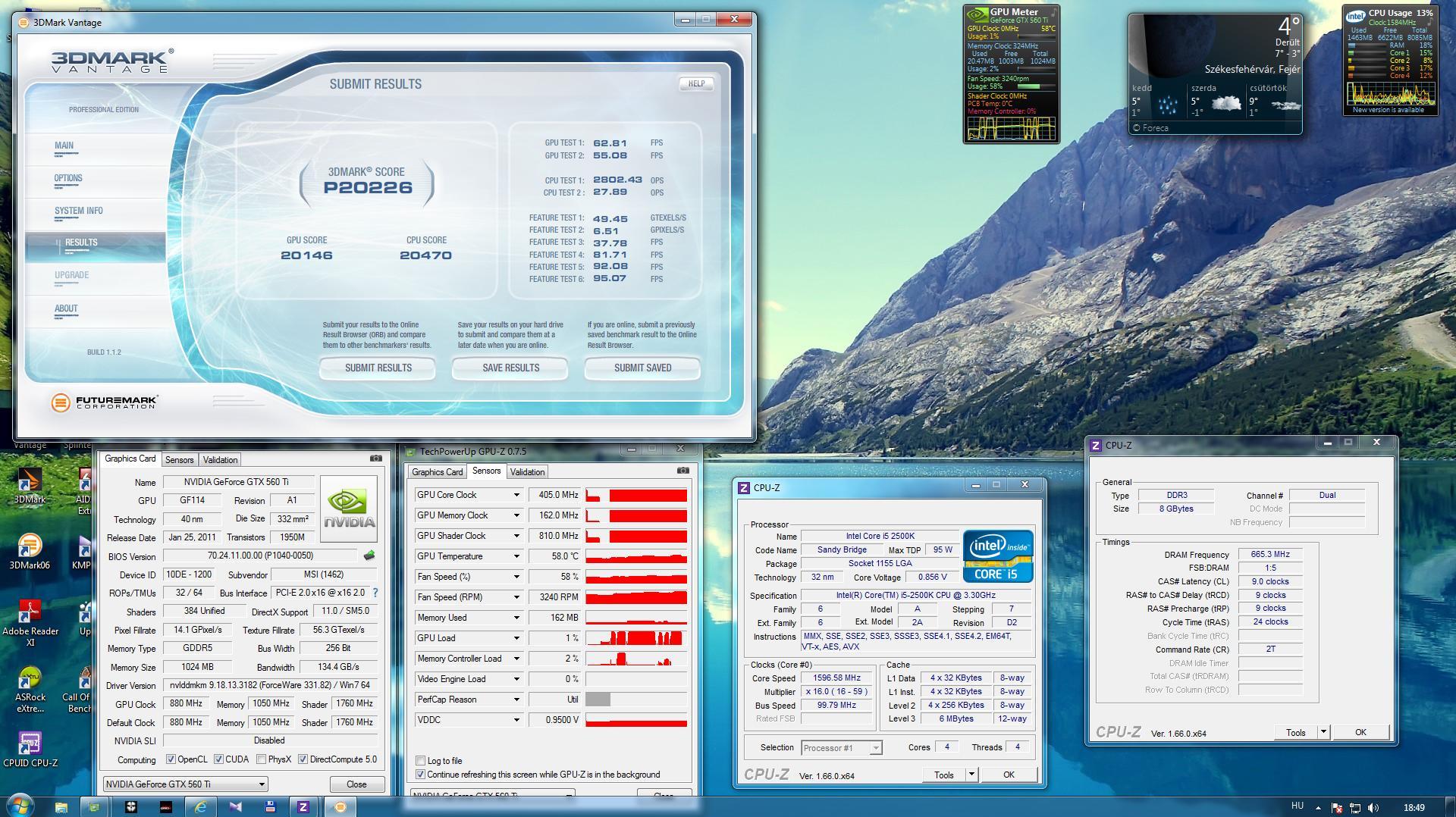This screenshot has height=817, width=1456.
Task: Toggle the OpenCL checkbox
Action: [171, 759]
